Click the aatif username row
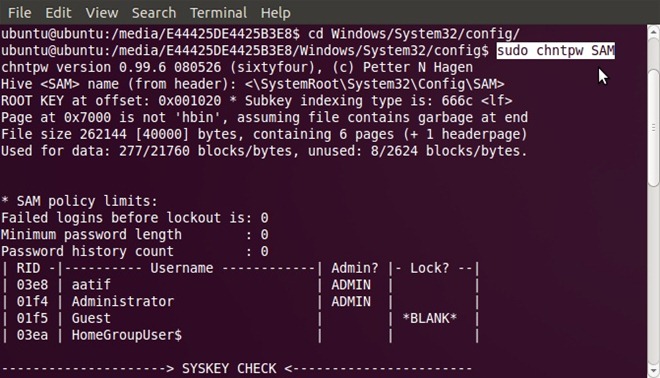Image resolution: width=660 pixels, height=378 pixels. click(x=240, y=285)
